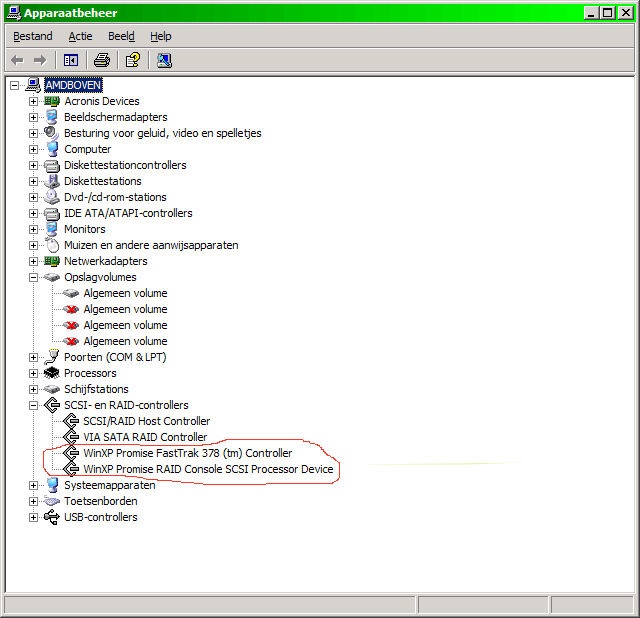The width and height of the screenshot is (640, 618).
Task: Click the SCSI- en RAID-controllers category icon
Action: point(52,405)
